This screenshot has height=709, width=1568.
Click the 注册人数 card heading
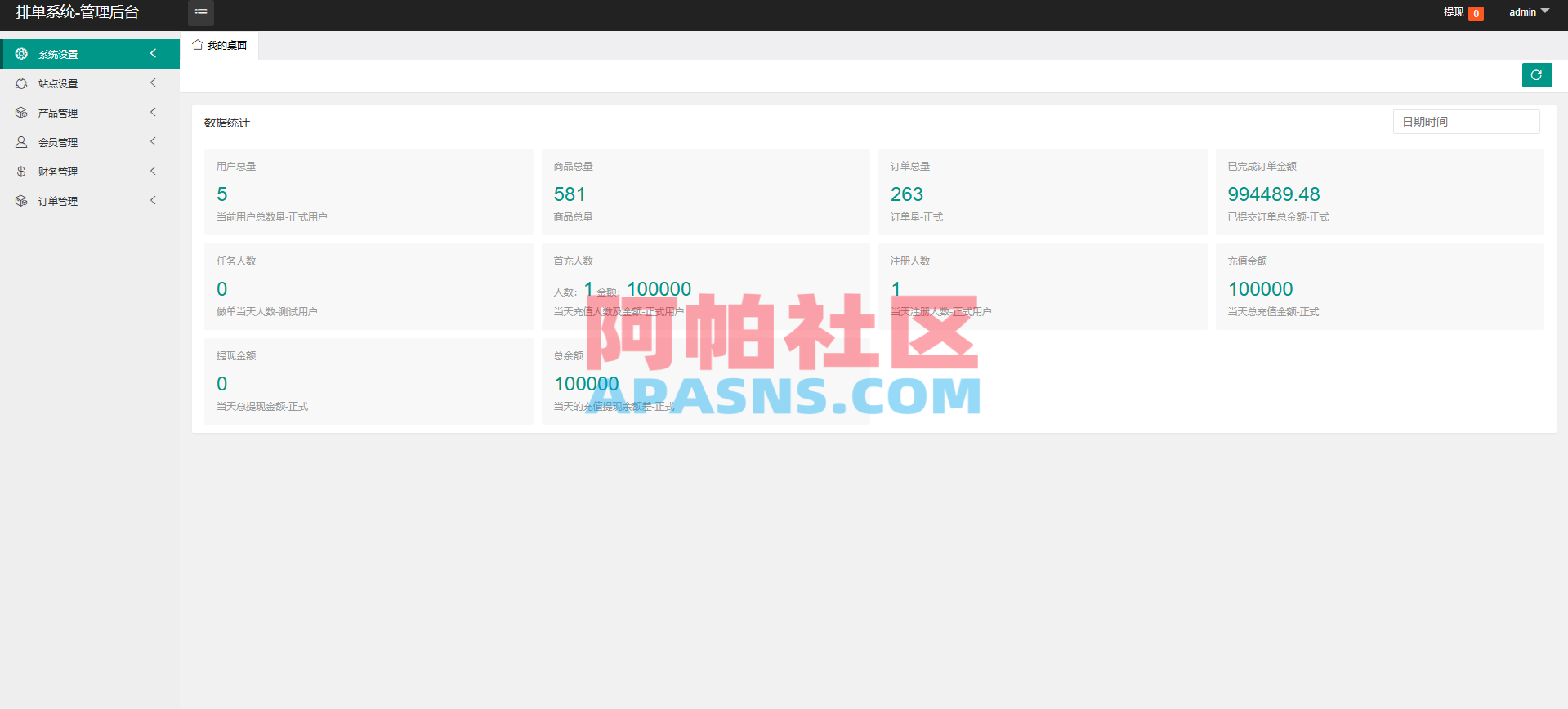(909, 261)
